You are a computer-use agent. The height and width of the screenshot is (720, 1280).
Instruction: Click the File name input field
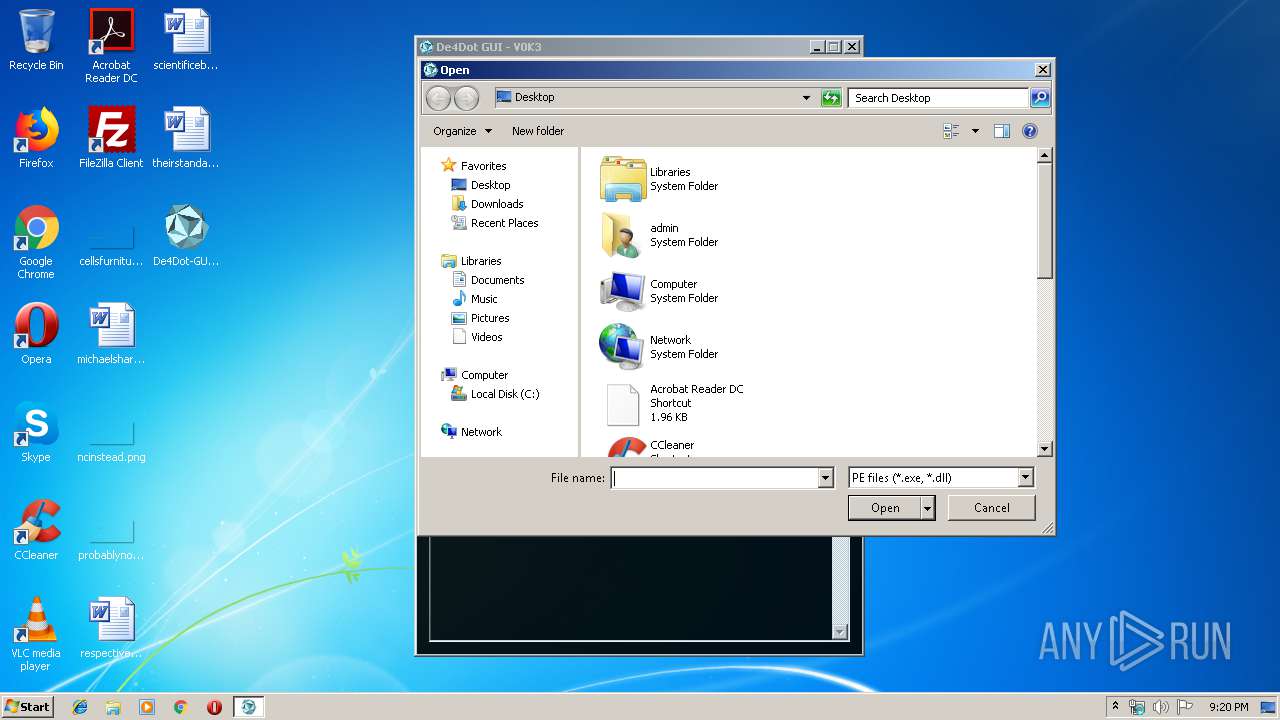point(714,478)
